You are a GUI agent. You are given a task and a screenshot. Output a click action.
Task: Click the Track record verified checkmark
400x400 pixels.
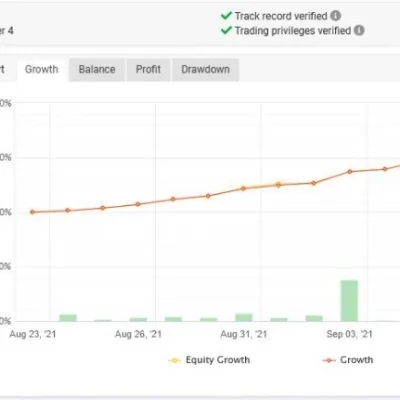(226, 15)
